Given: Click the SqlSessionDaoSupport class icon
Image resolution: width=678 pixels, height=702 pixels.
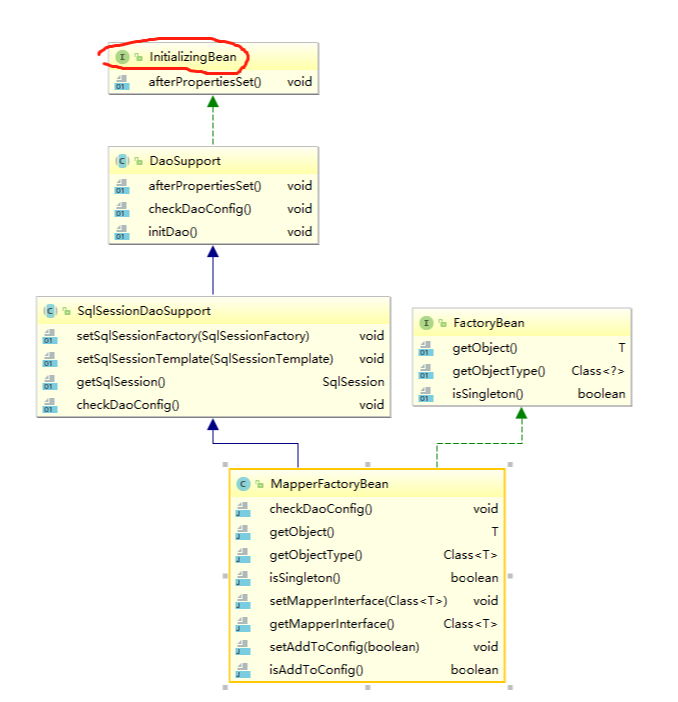Looking at the screenshot, I should tap(50, 311).
